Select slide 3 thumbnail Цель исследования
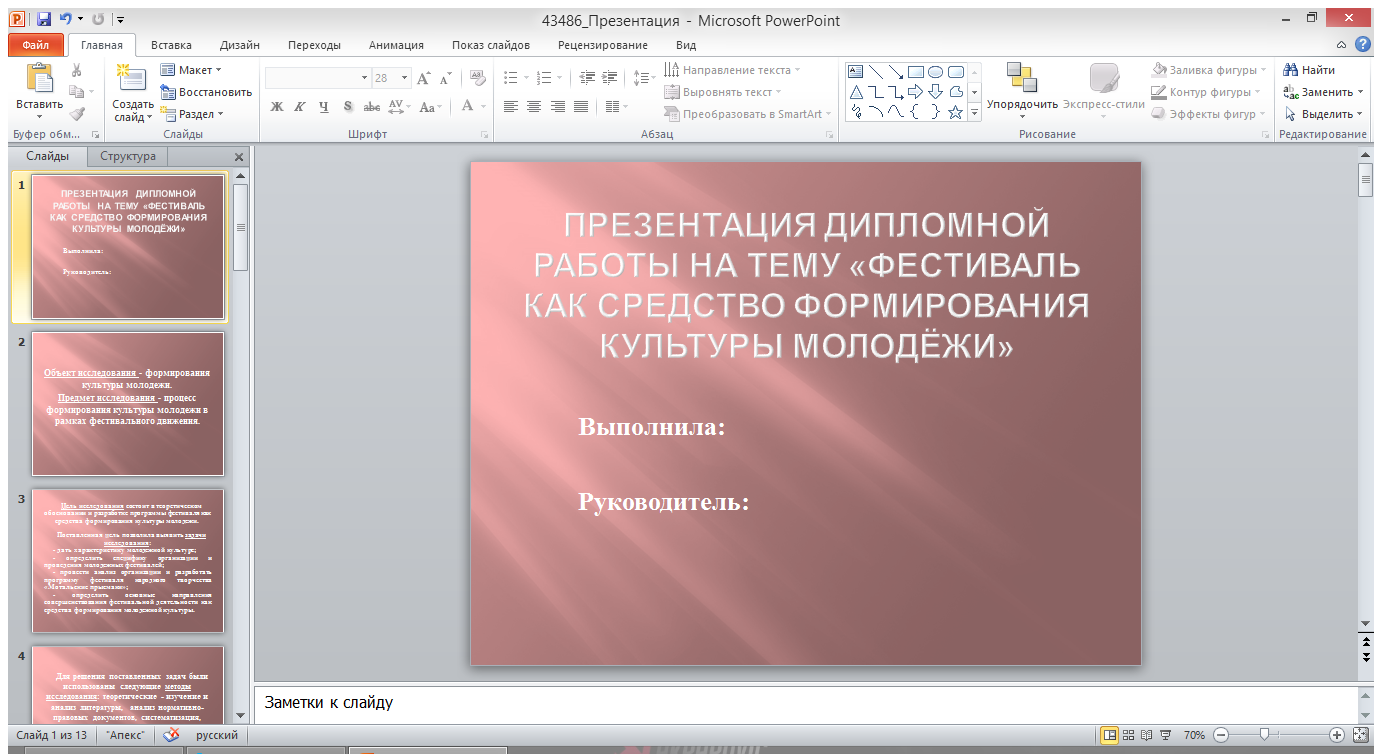 (x=128, y=560)
